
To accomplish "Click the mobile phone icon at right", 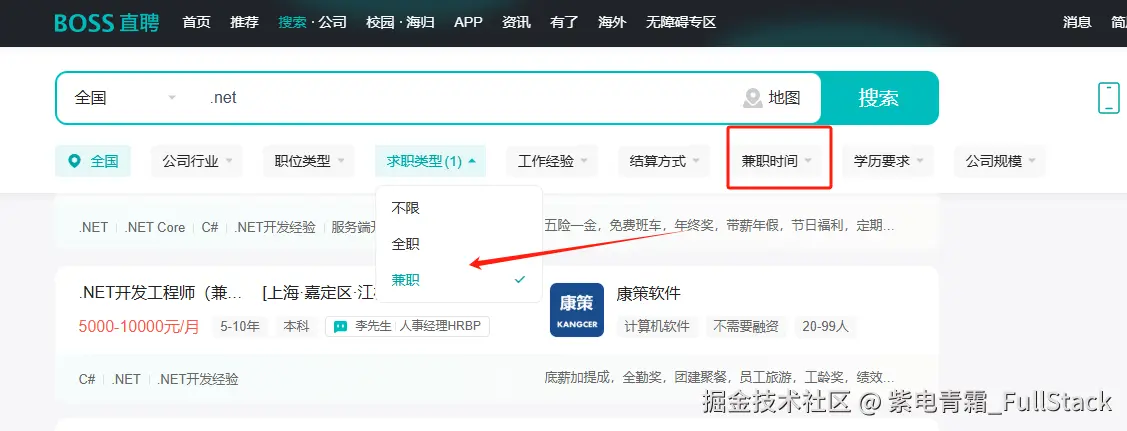I will click(1108, 98).
